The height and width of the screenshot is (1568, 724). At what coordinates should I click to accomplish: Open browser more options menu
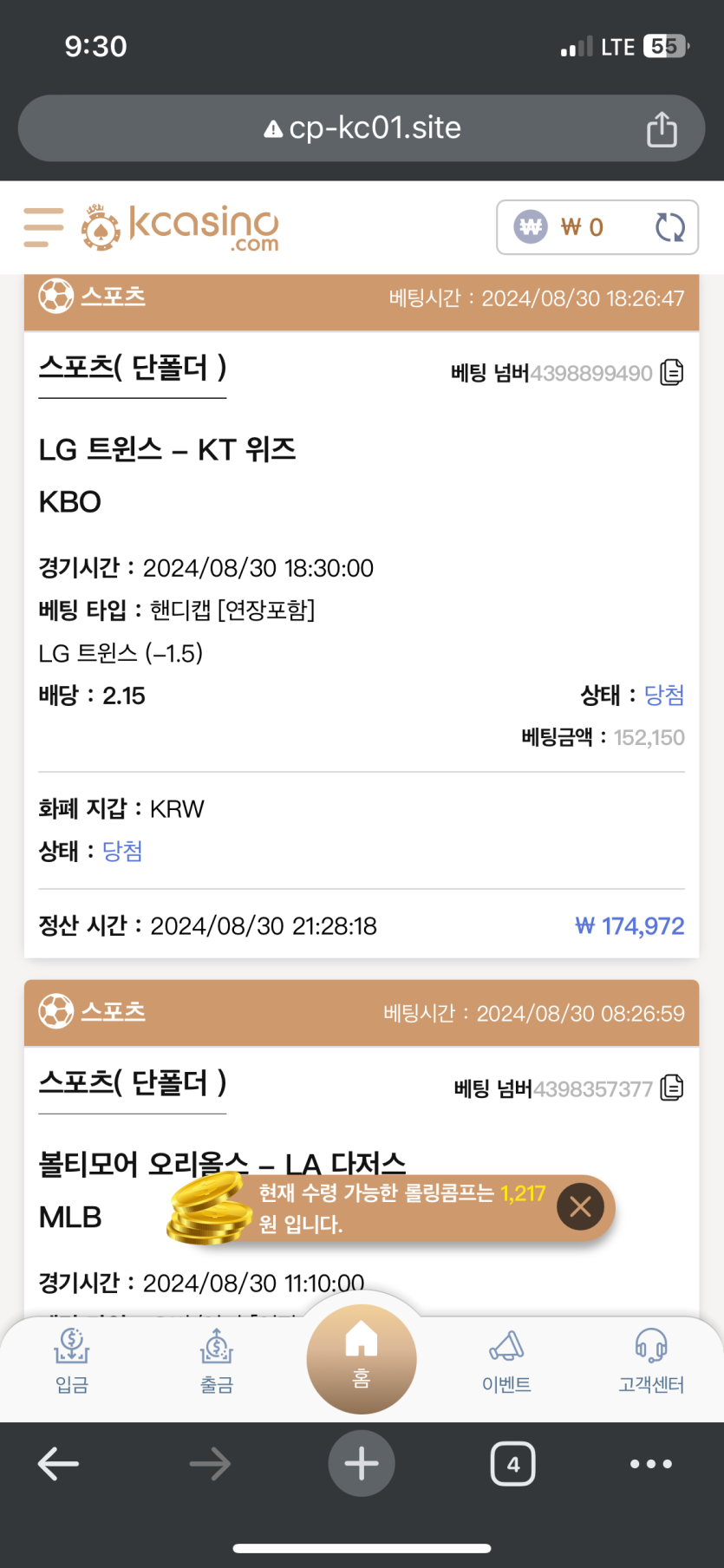click(651, 1464)
